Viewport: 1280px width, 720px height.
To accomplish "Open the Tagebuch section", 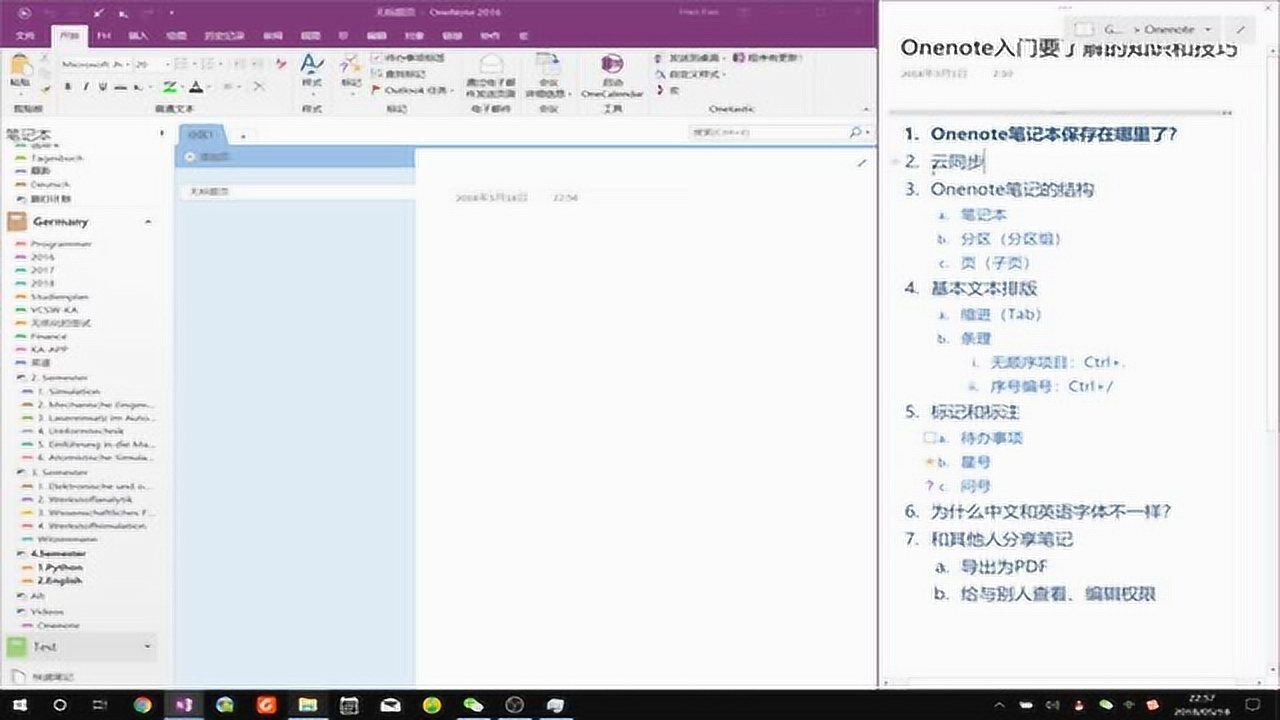I will pos(56,158).
